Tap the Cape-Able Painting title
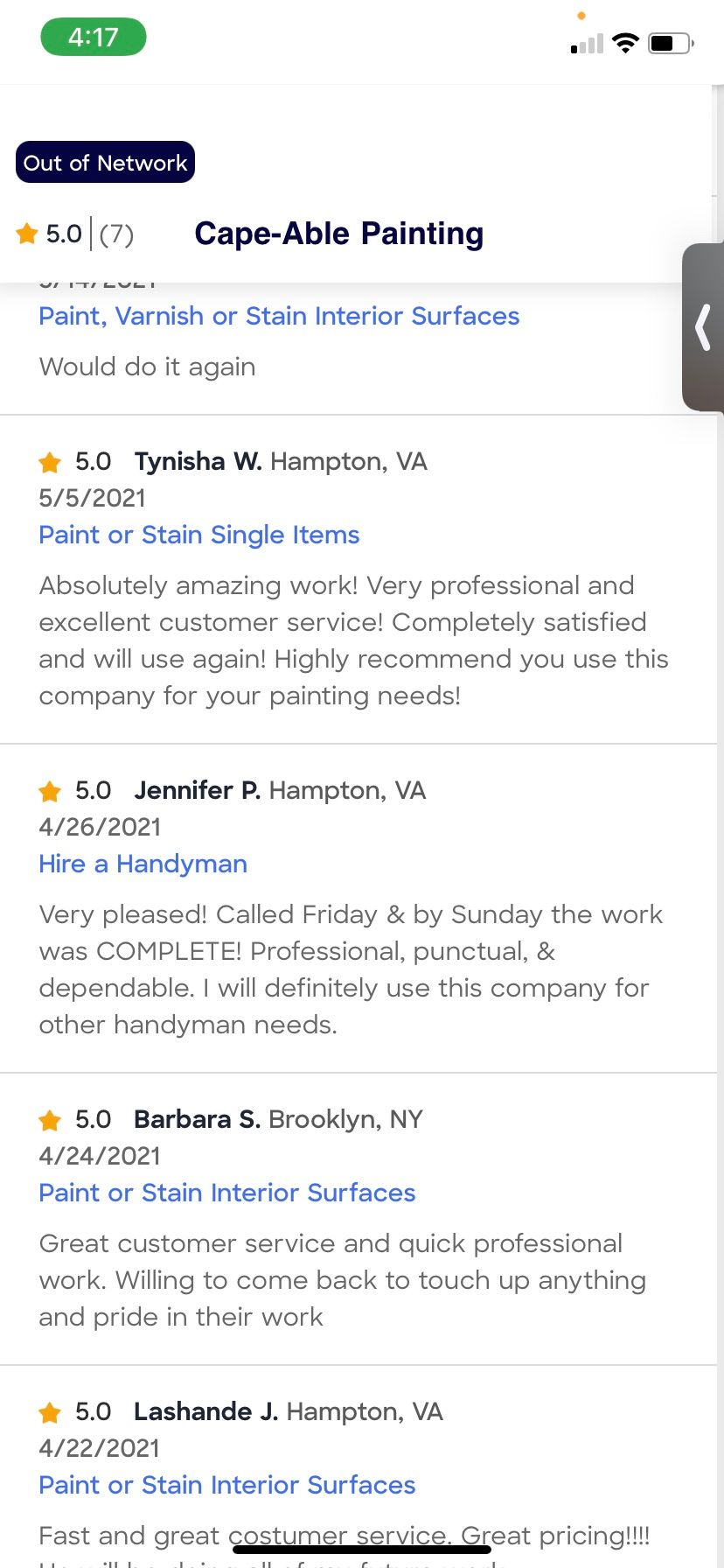The height and width of the screenshot is (1568, 724). pos(339,234)
